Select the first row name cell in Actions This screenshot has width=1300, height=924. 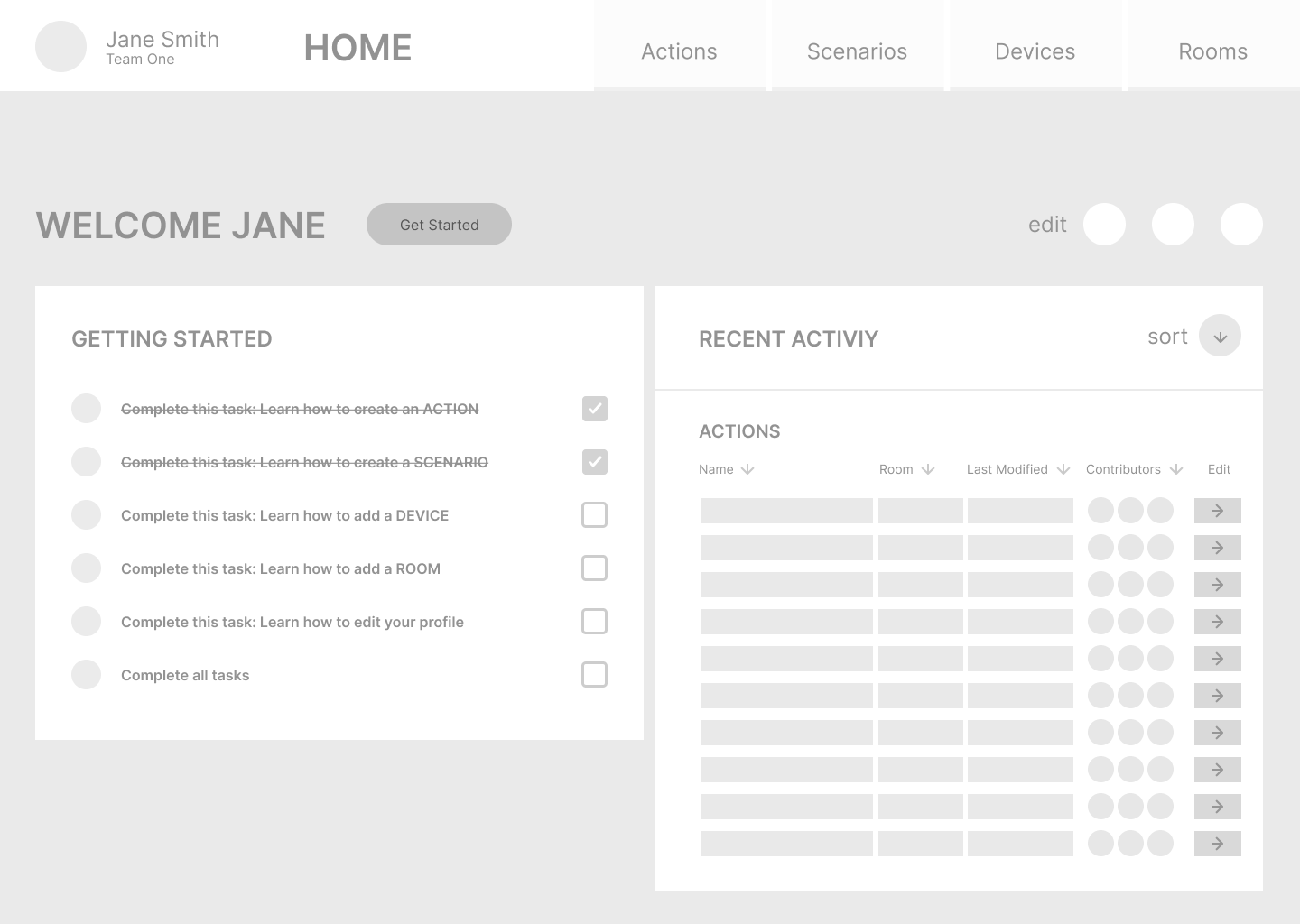coord(786,511)
